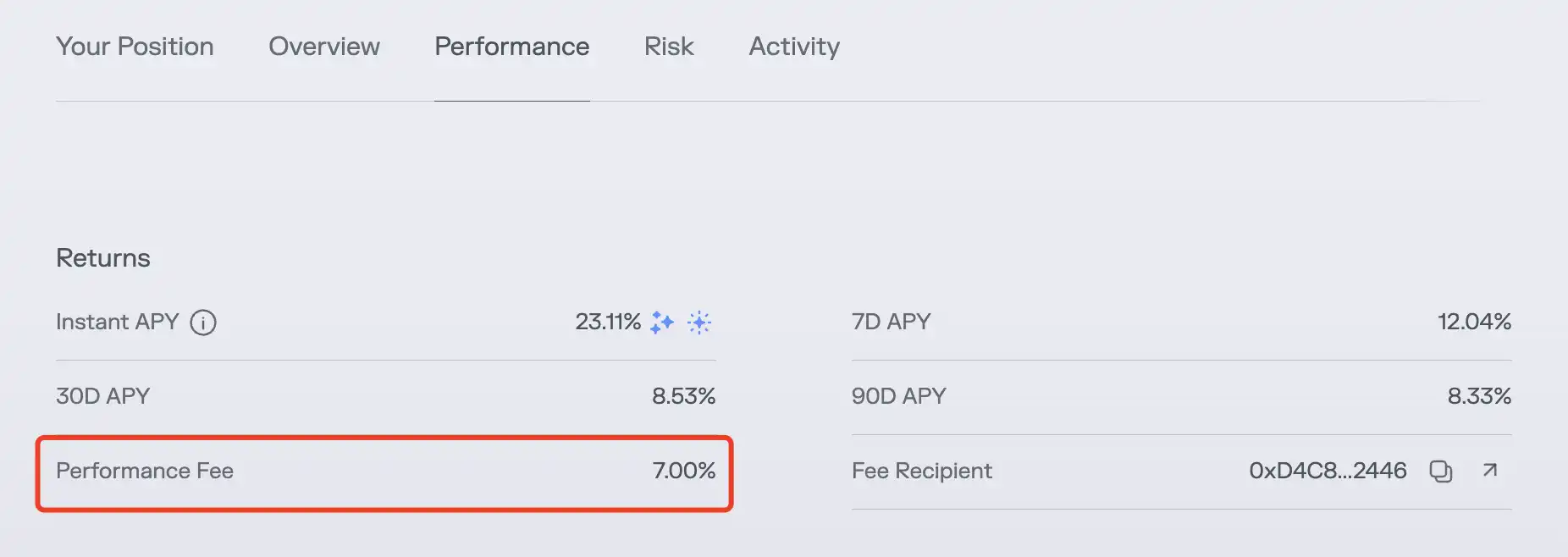Click the info icon beside Instant APY

[x=202, y=322]
